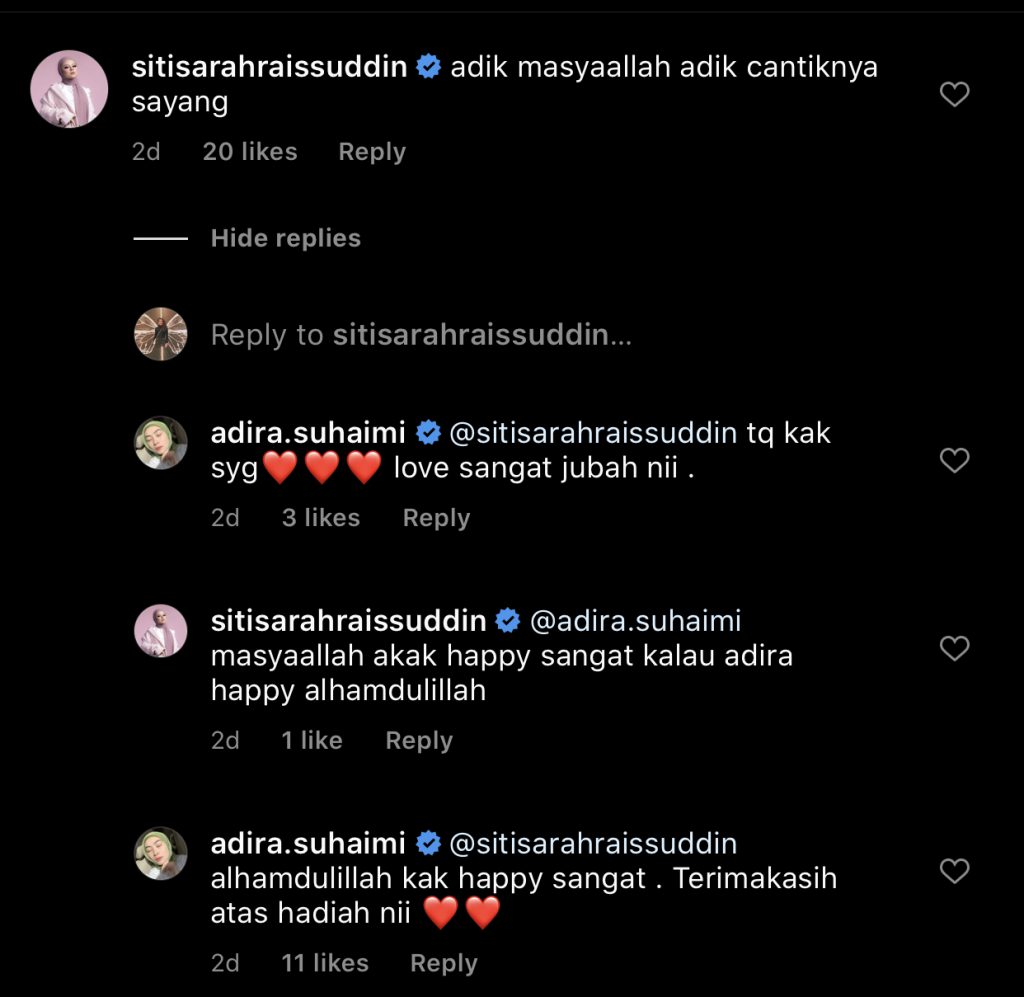Image resolution: width=1024 pixels, height=997 pixels.
Task: Reply to the comment with 1 like
Action: click(x=419, y=741)
